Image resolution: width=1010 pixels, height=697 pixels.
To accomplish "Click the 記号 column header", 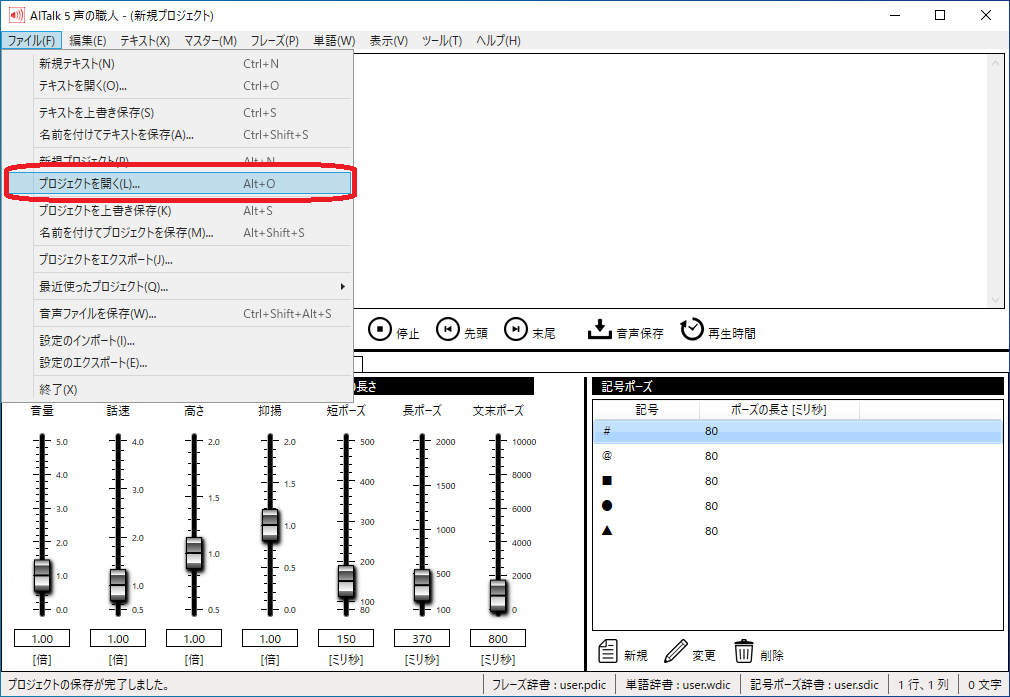I will [647, 410].
